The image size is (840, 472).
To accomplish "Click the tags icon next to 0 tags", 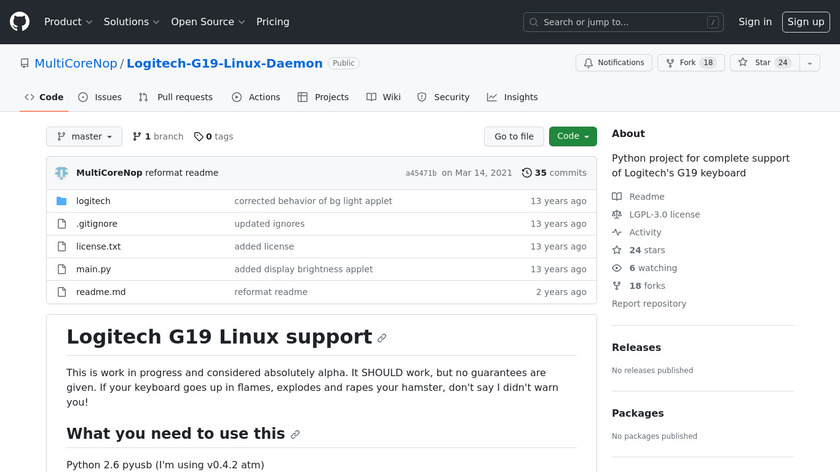I will (x=198, y=137).
